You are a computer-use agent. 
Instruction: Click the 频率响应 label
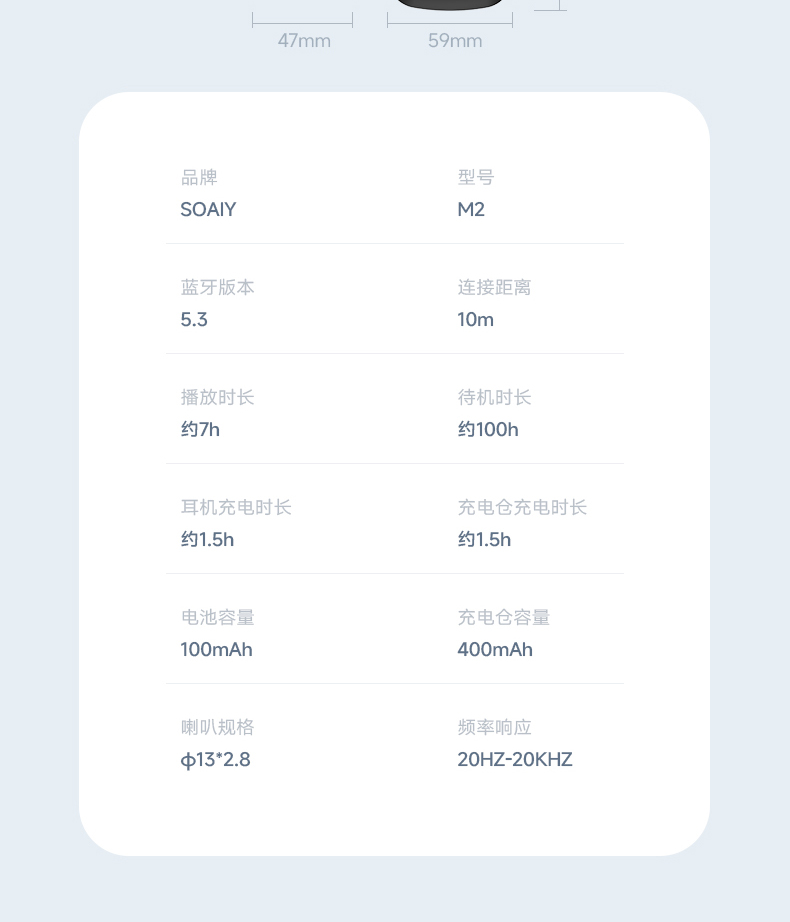[494, 727]
